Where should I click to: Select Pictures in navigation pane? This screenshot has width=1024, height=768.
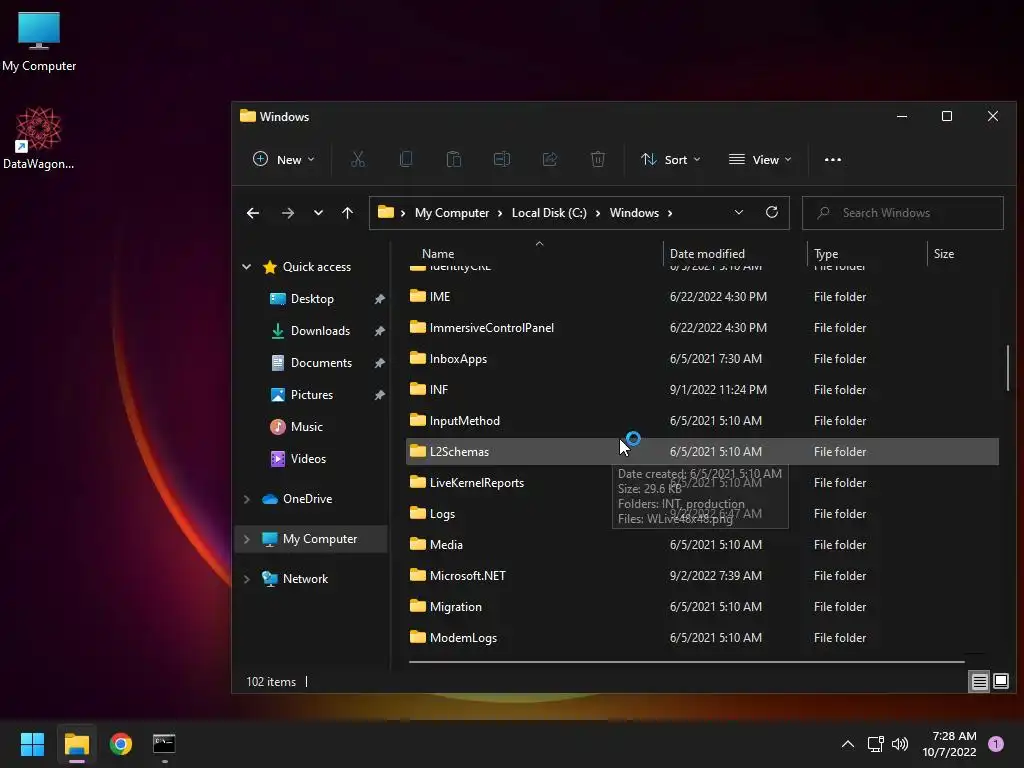pos(312,394)
